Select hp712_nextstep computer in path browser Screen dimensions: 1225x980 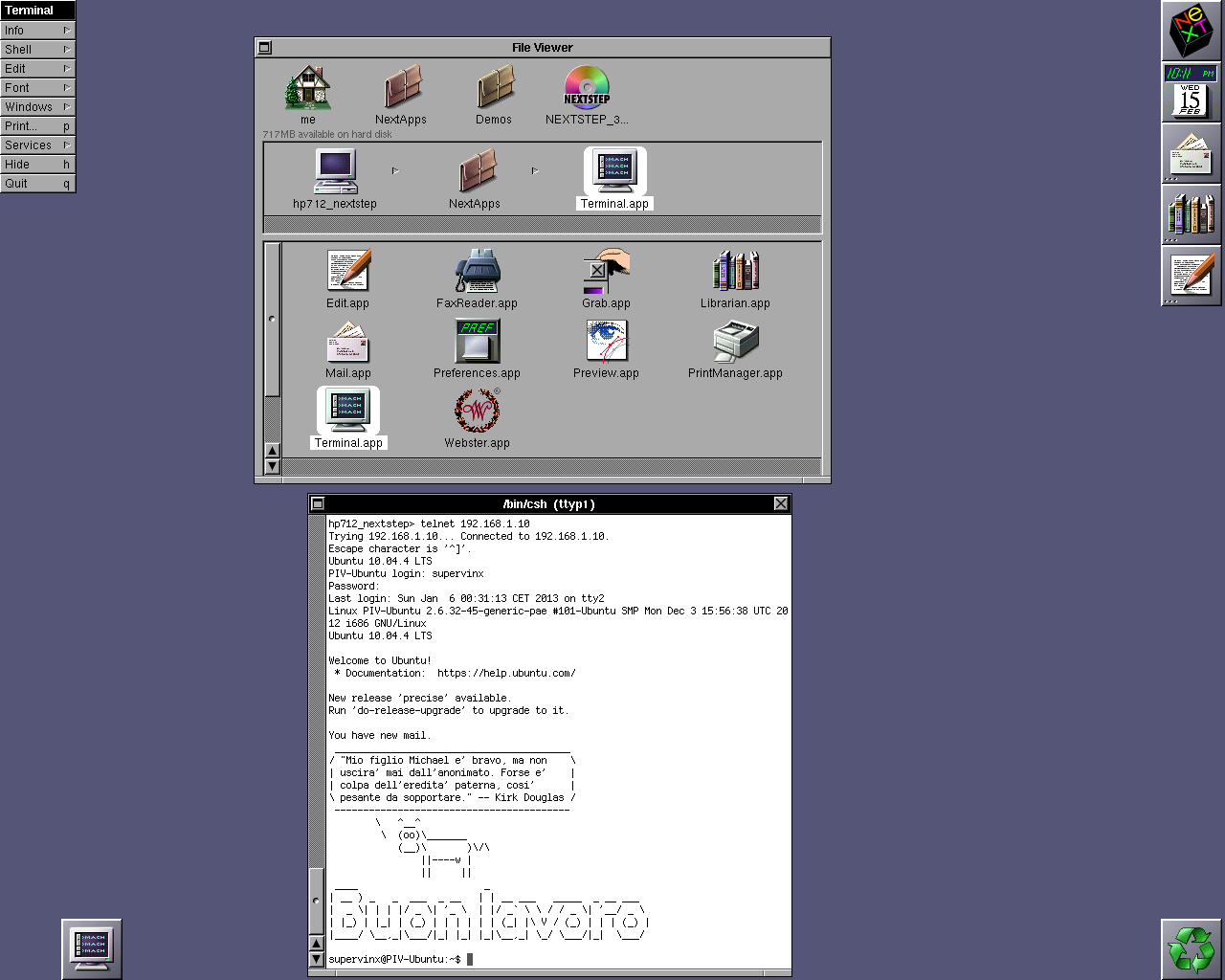click(x=335, y=171)
